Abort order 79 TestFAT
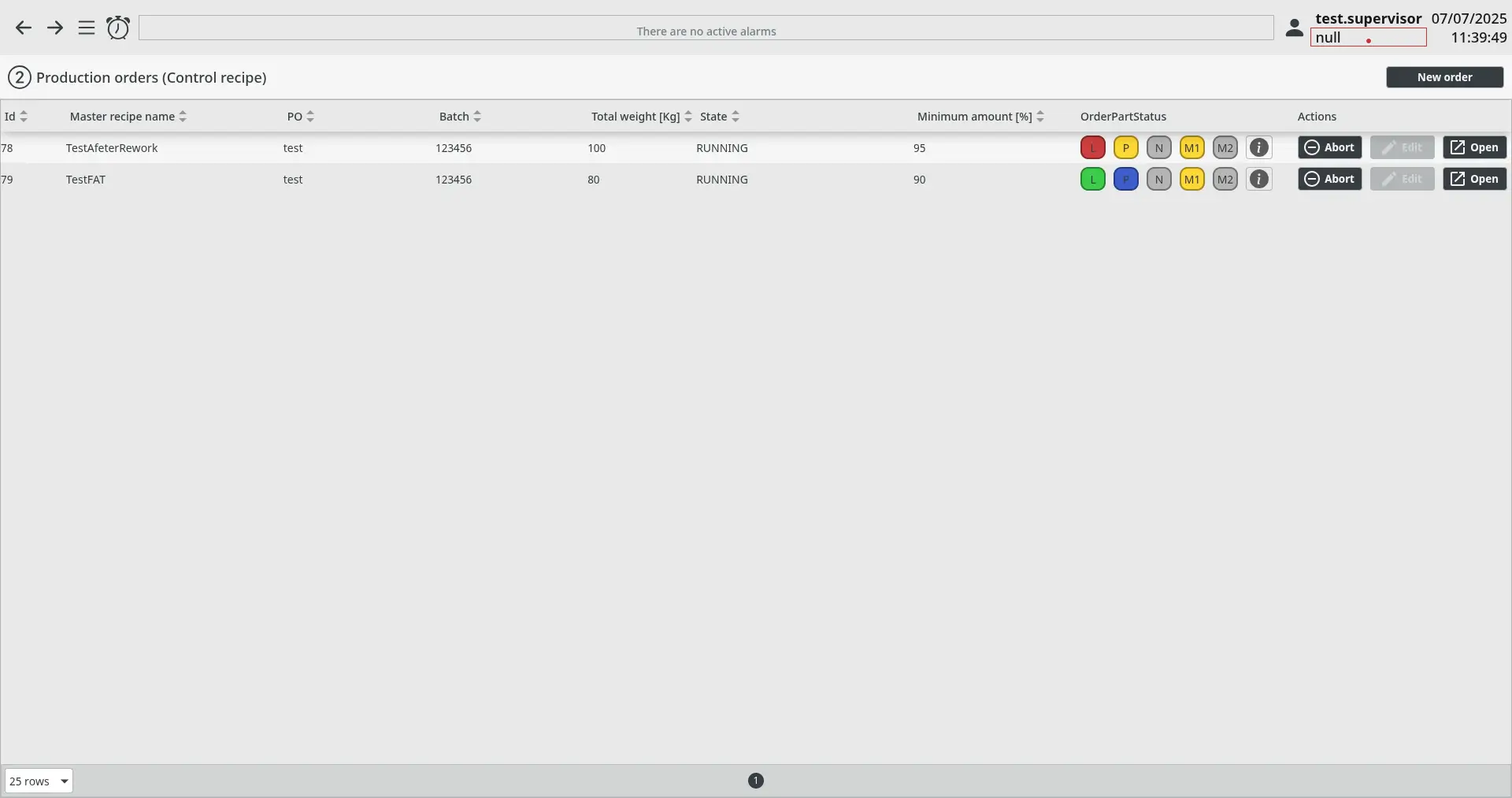Viewport: 1512px width, 798px height. [1330, 180]
